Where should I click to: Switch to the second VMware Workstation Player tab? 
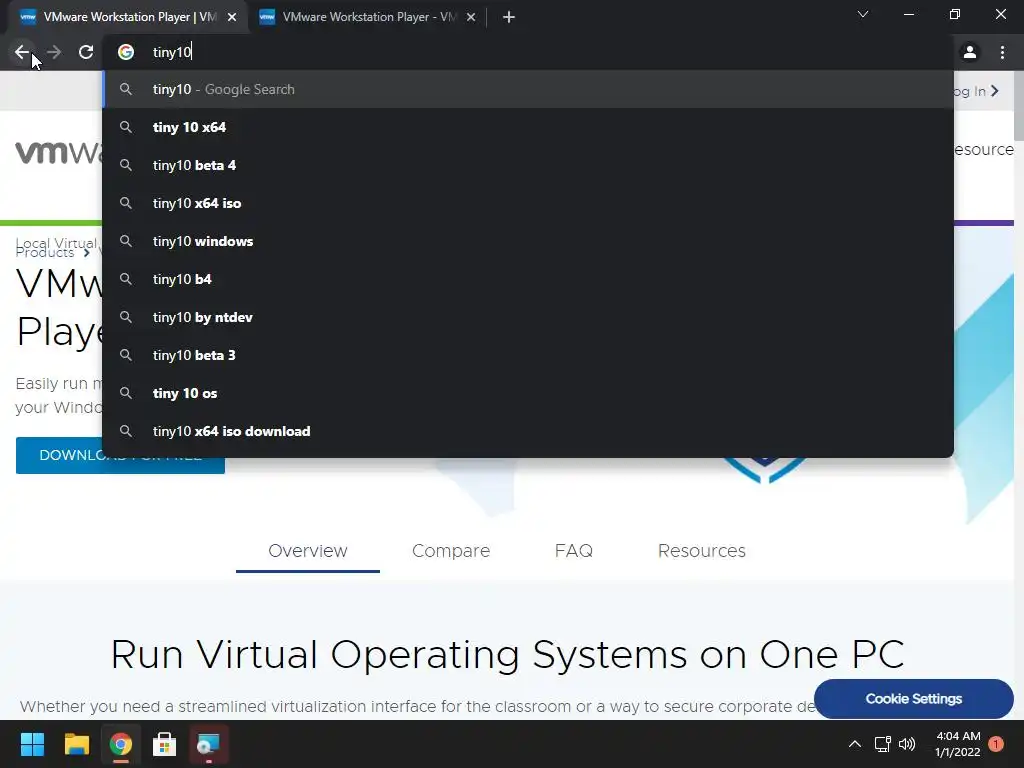pos(369,17)
